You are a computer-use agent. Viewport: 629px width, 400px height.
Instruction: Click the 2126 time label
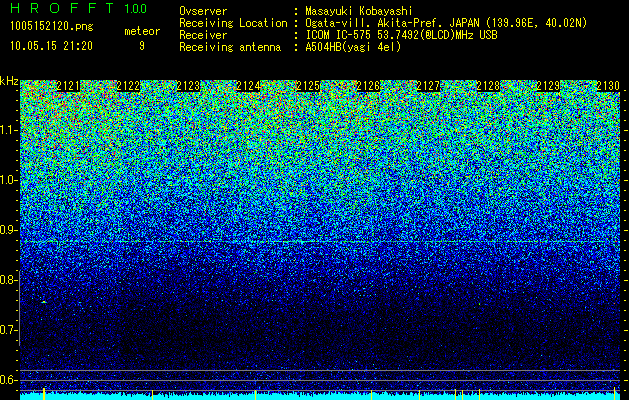coord(368,86)
